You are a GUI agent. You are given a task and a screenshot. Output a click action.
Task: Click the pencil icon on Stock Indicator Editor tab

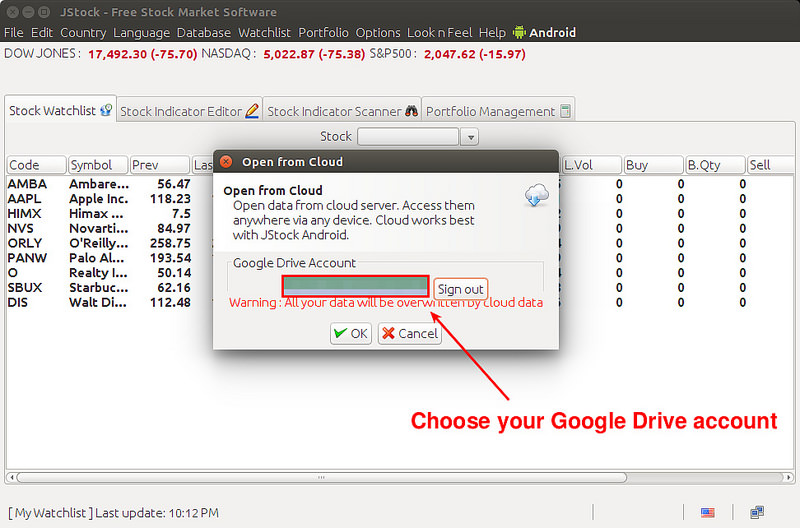[252, 111]
